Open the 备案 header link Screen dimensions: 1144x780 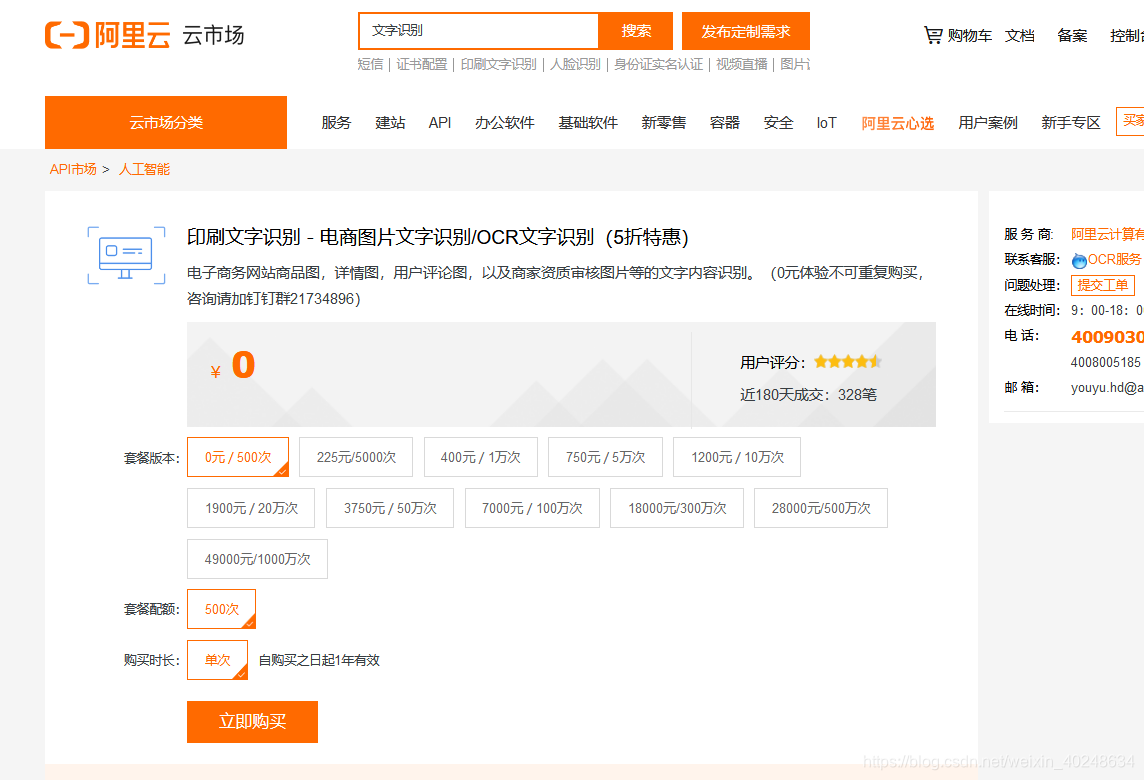point(1072,36)
